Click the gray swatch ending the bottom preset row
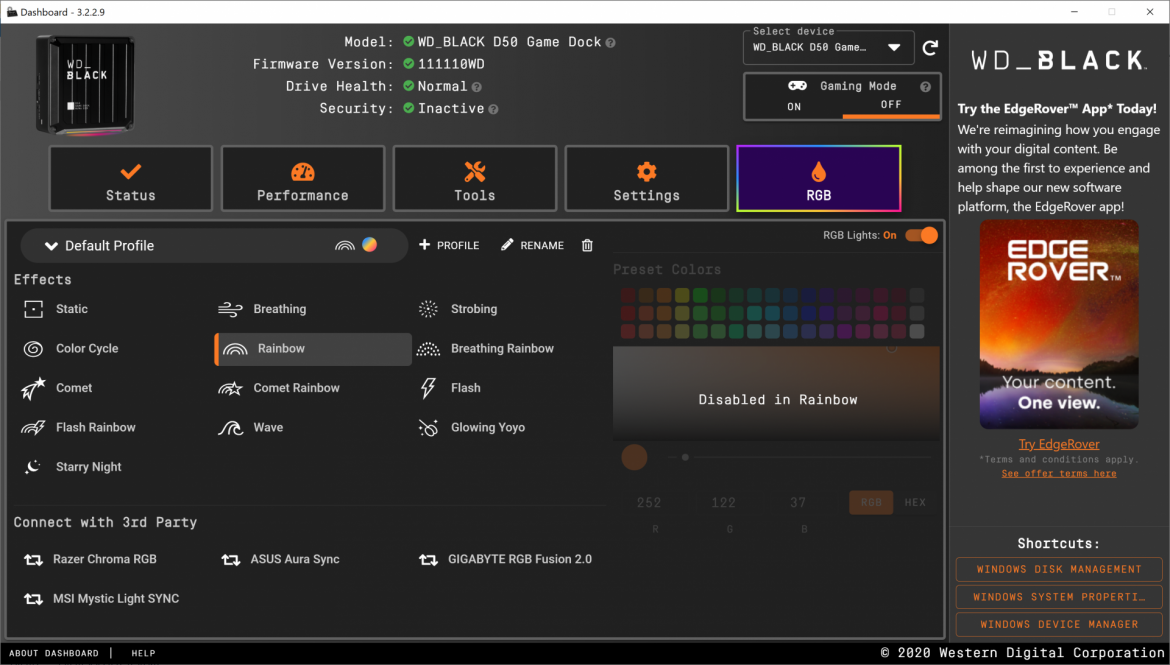This screenshot has width=1170, height=665. click(x=917, y=331)
